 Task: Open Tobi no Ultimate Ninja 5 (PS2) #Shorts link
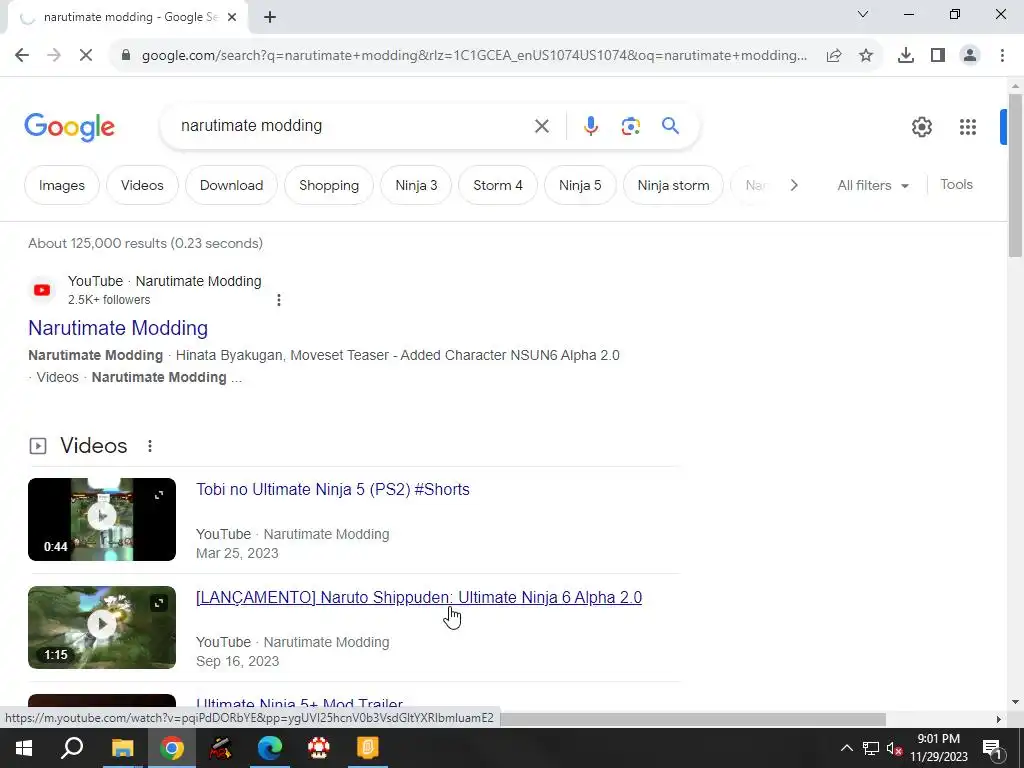click(332, 490)
